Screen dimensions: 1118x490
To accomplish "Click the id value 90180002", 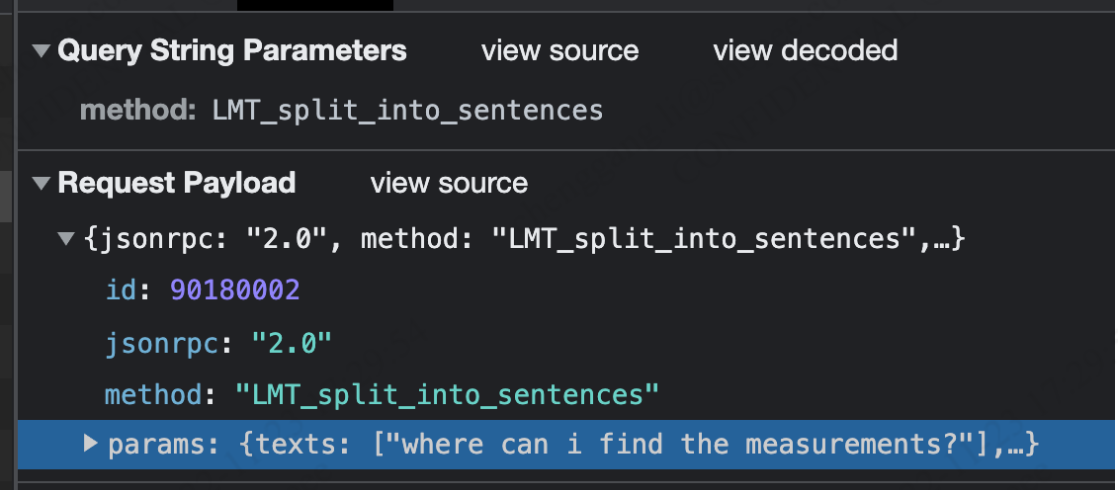I will pos(235,290).
